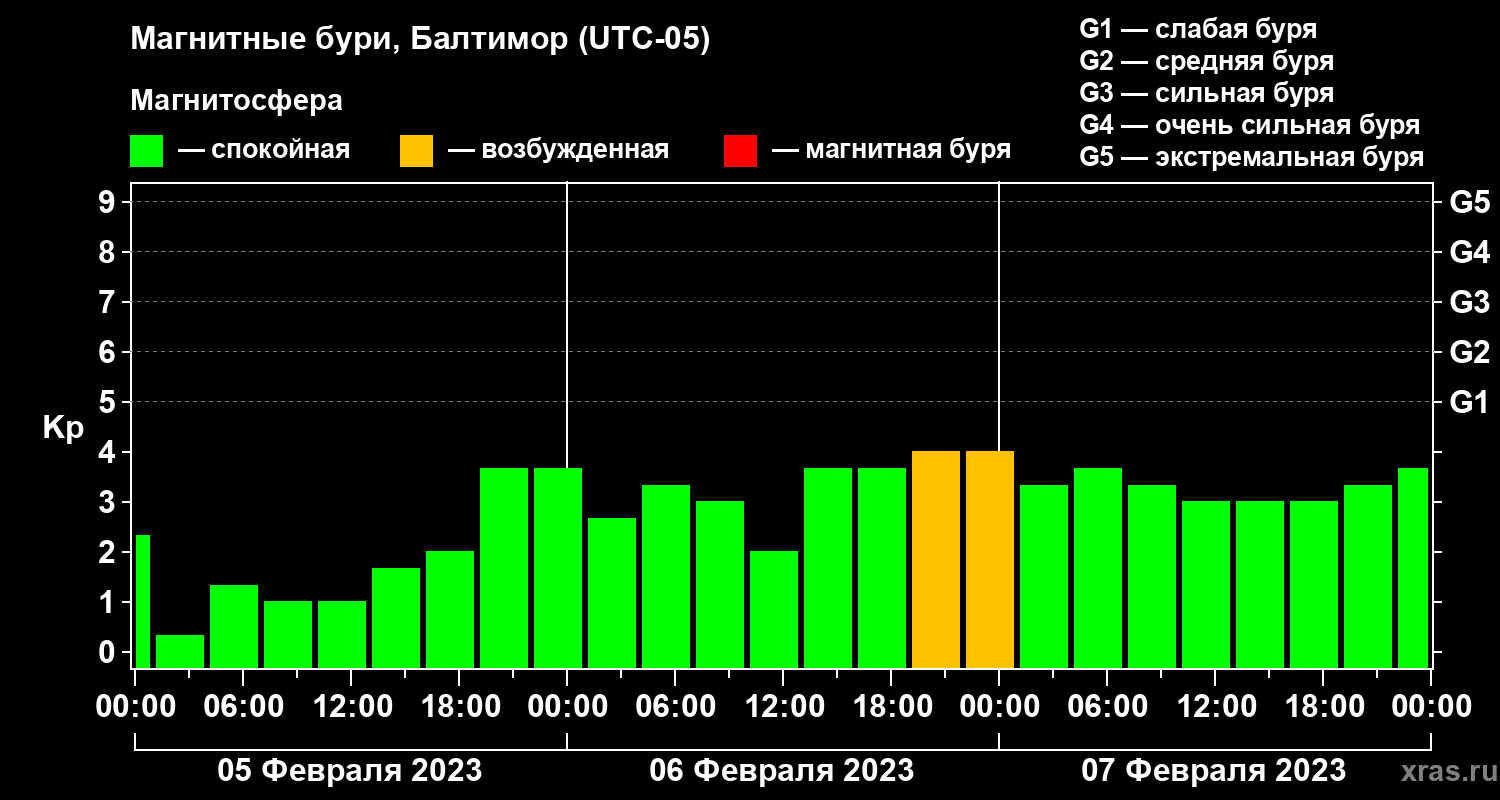
Task: Click the Kp 2 bar above 18:00 on 05 Февраля
Action: tap(450, 609)
